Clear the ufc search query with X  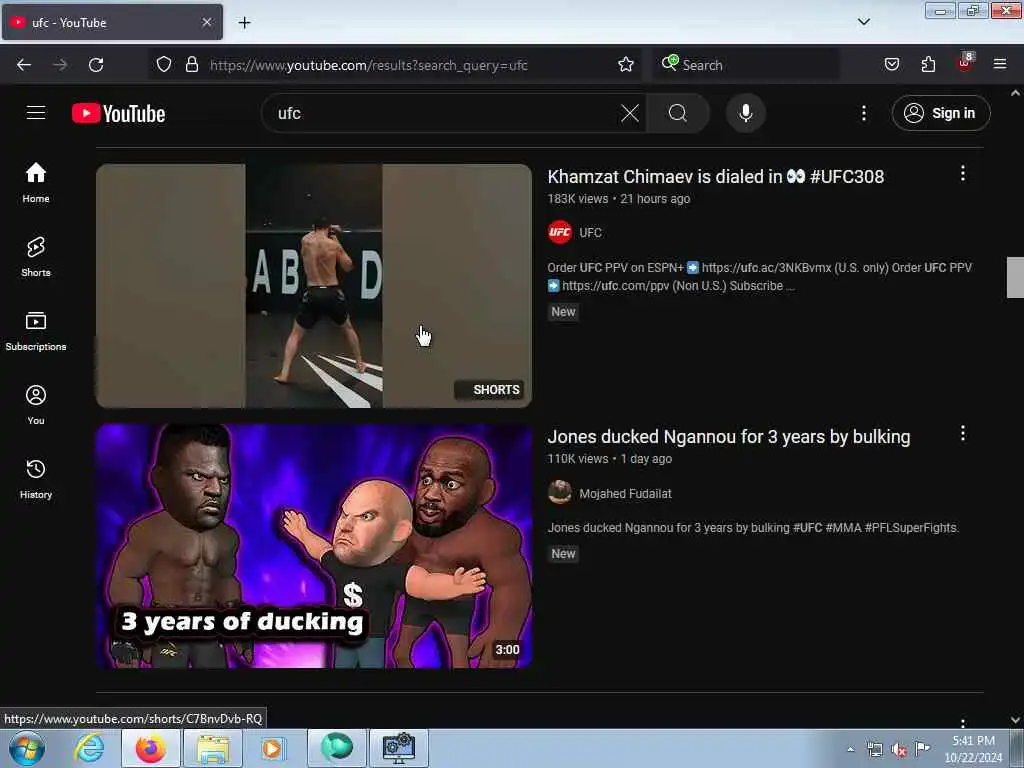tap(630, 113)
